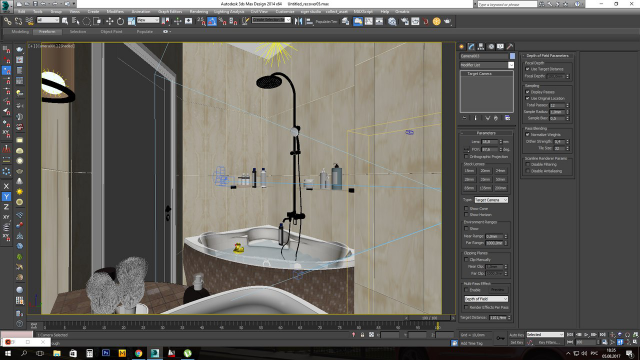Image resolution: width=640 pixels, height=360 pixels.
Task: Click the Auto Key button
Action: point(516,335)
